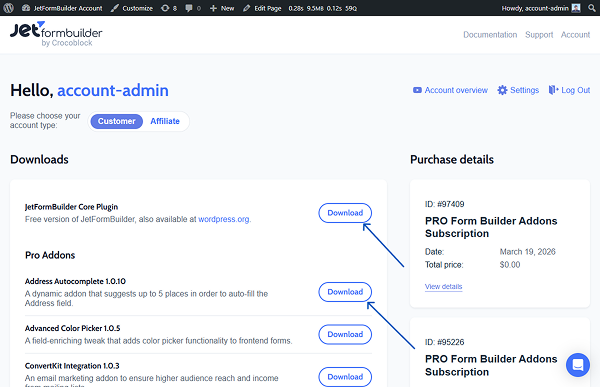Open the Documentation link
The image size is (600, 387).
point(490,35)
